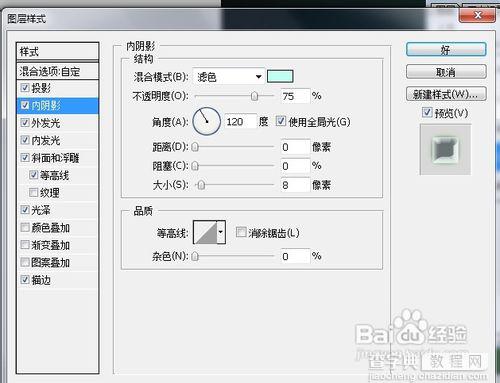
Task: Open the 等高线 contour picker arrow
Action: point(221,232)
